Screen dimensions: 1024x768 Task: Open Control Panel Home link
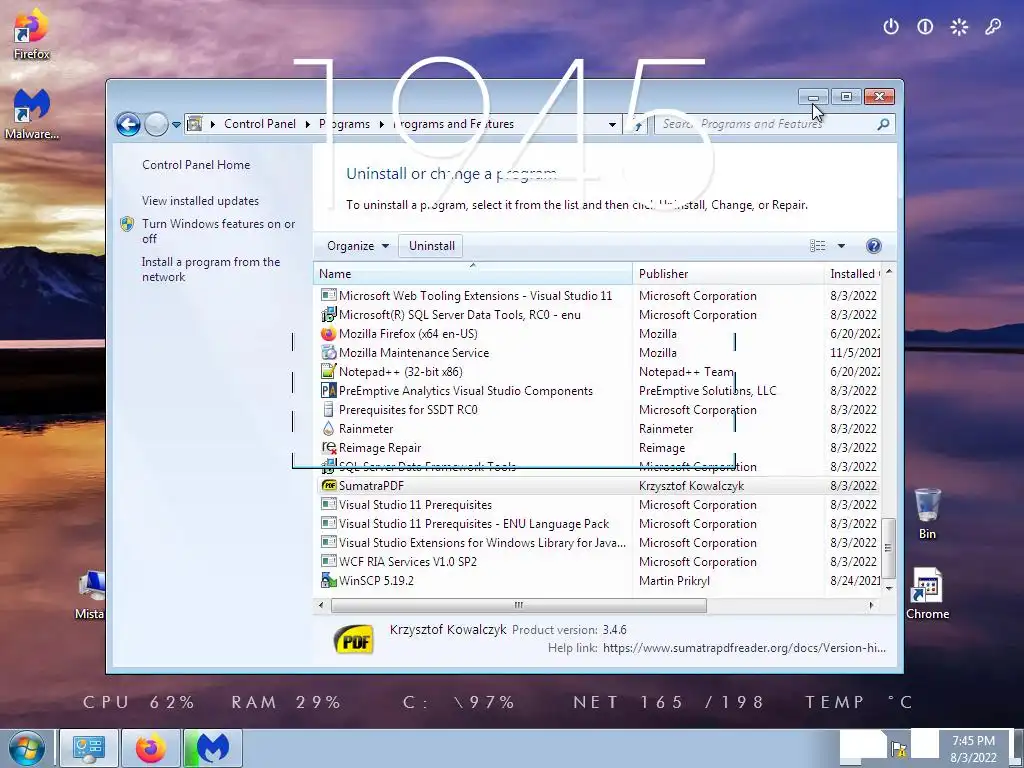click(196, 165)
